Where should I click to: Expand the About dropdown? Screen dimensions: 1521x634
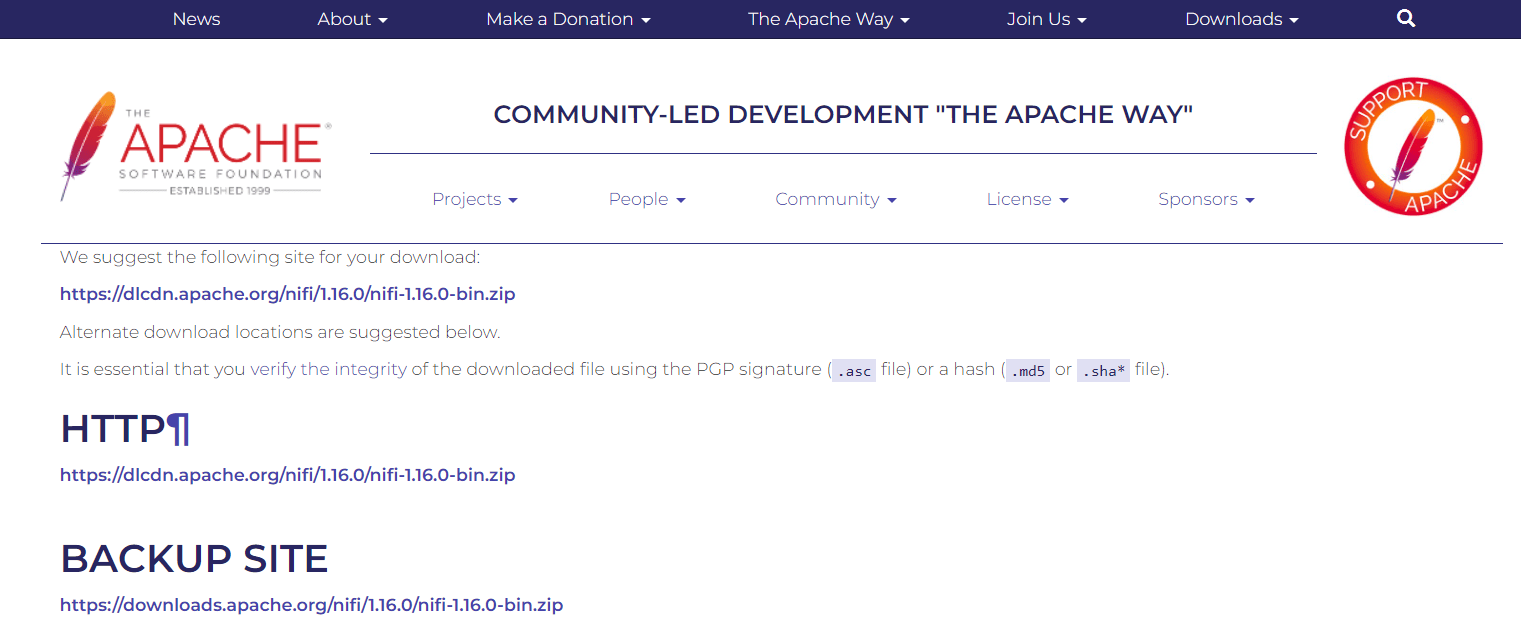click(x=352, y=18)
